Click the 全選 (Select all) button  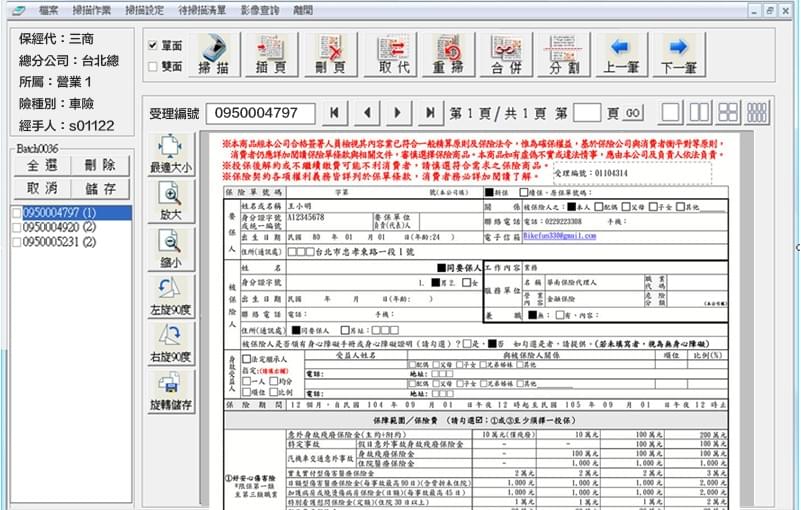tap(40, 165)
